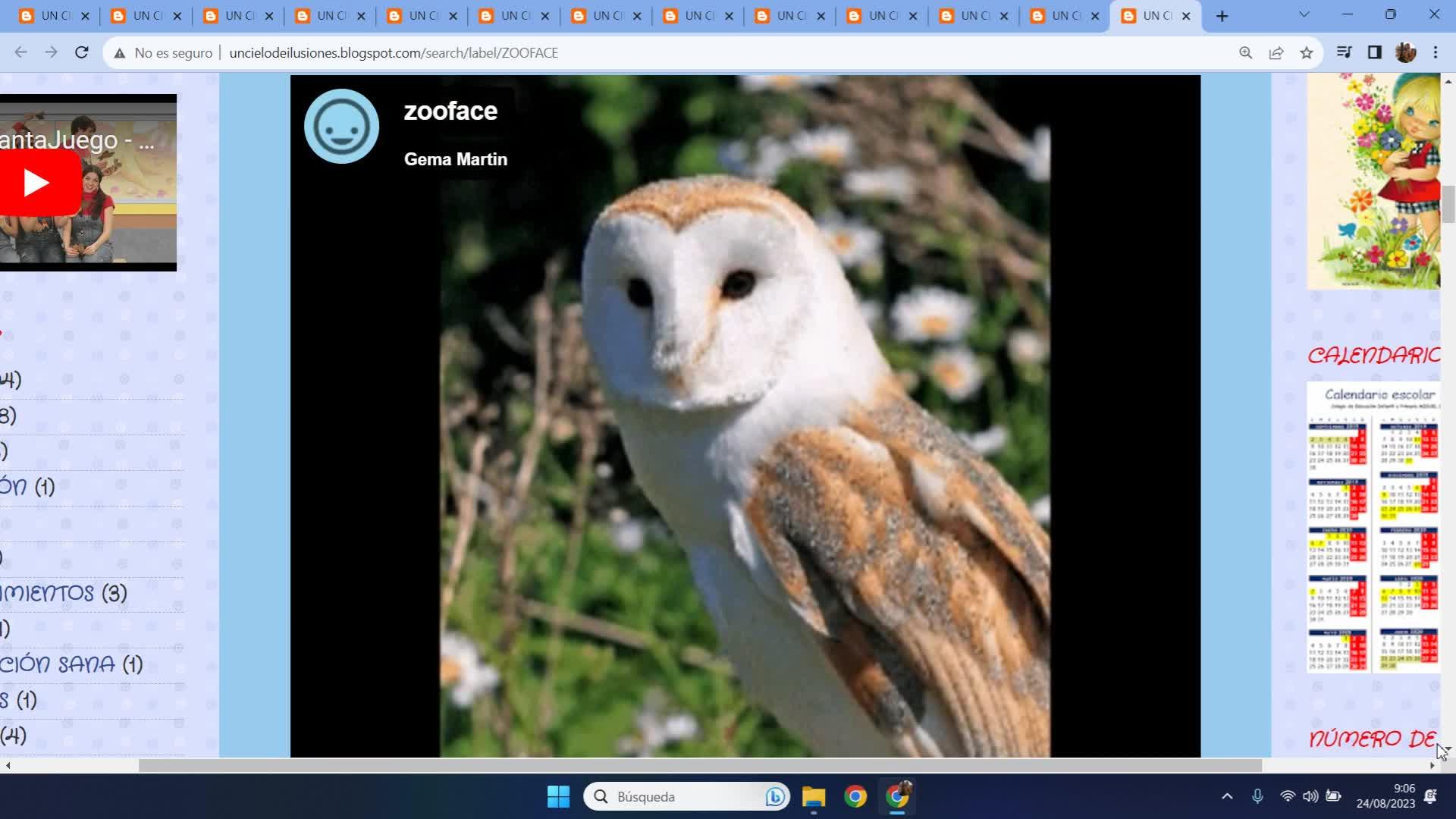
Task: Click the share page icon
Action: pos(1276,52)
